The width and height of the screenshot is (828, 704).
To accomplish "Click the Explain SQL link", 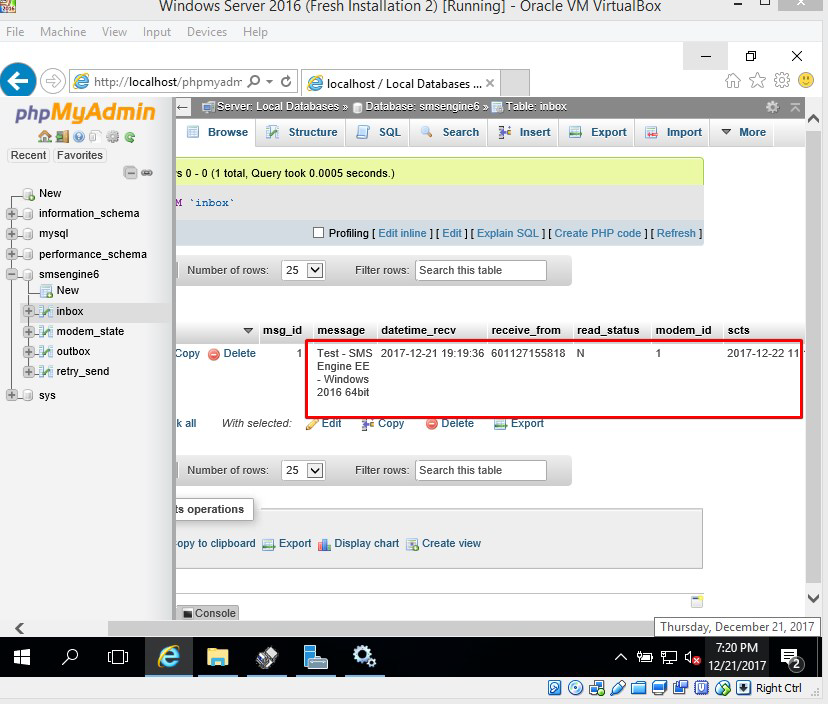I will click(x=507, y=233).
